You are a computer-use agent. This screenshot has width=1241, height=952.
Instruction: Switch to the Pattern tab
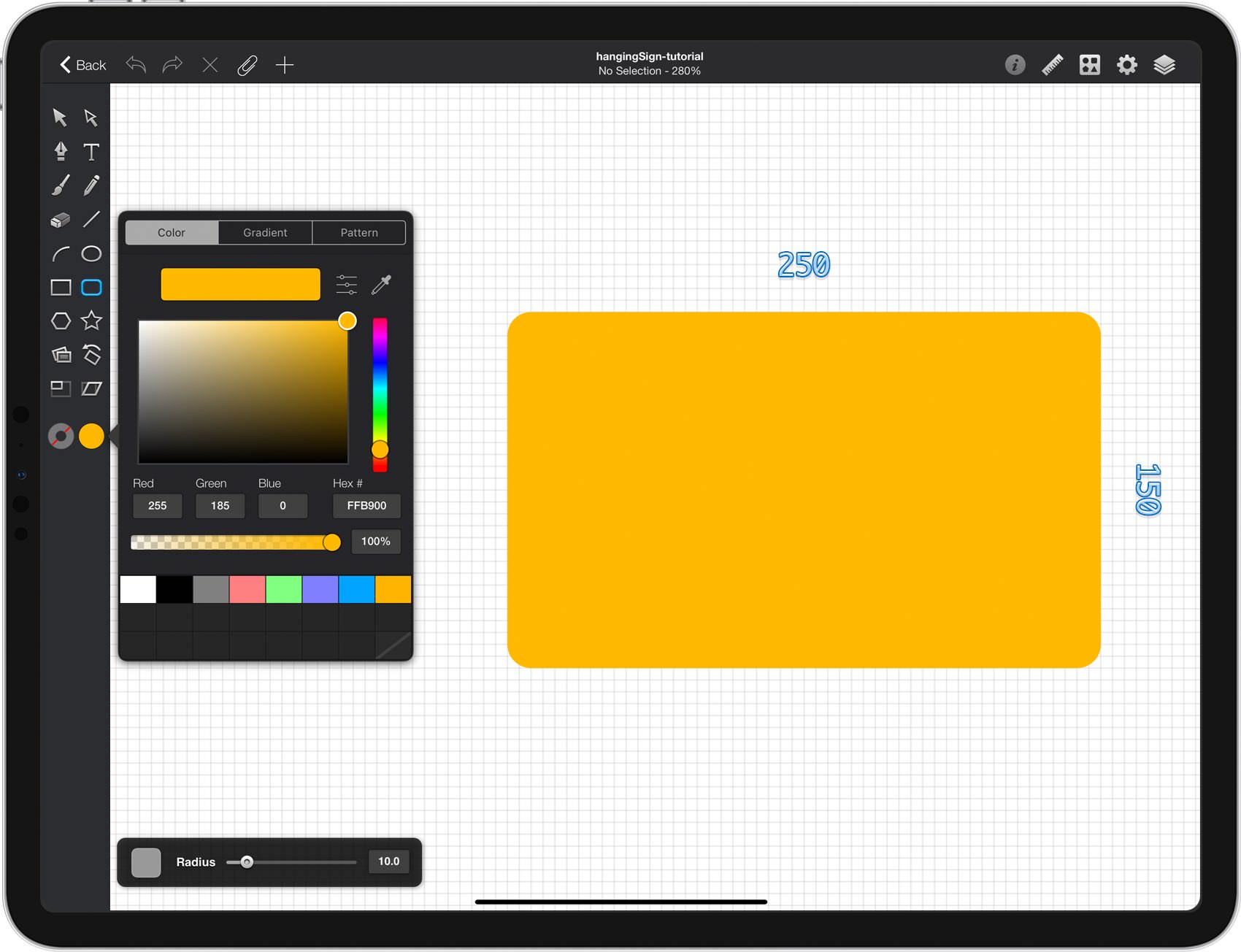click(359, 232)
